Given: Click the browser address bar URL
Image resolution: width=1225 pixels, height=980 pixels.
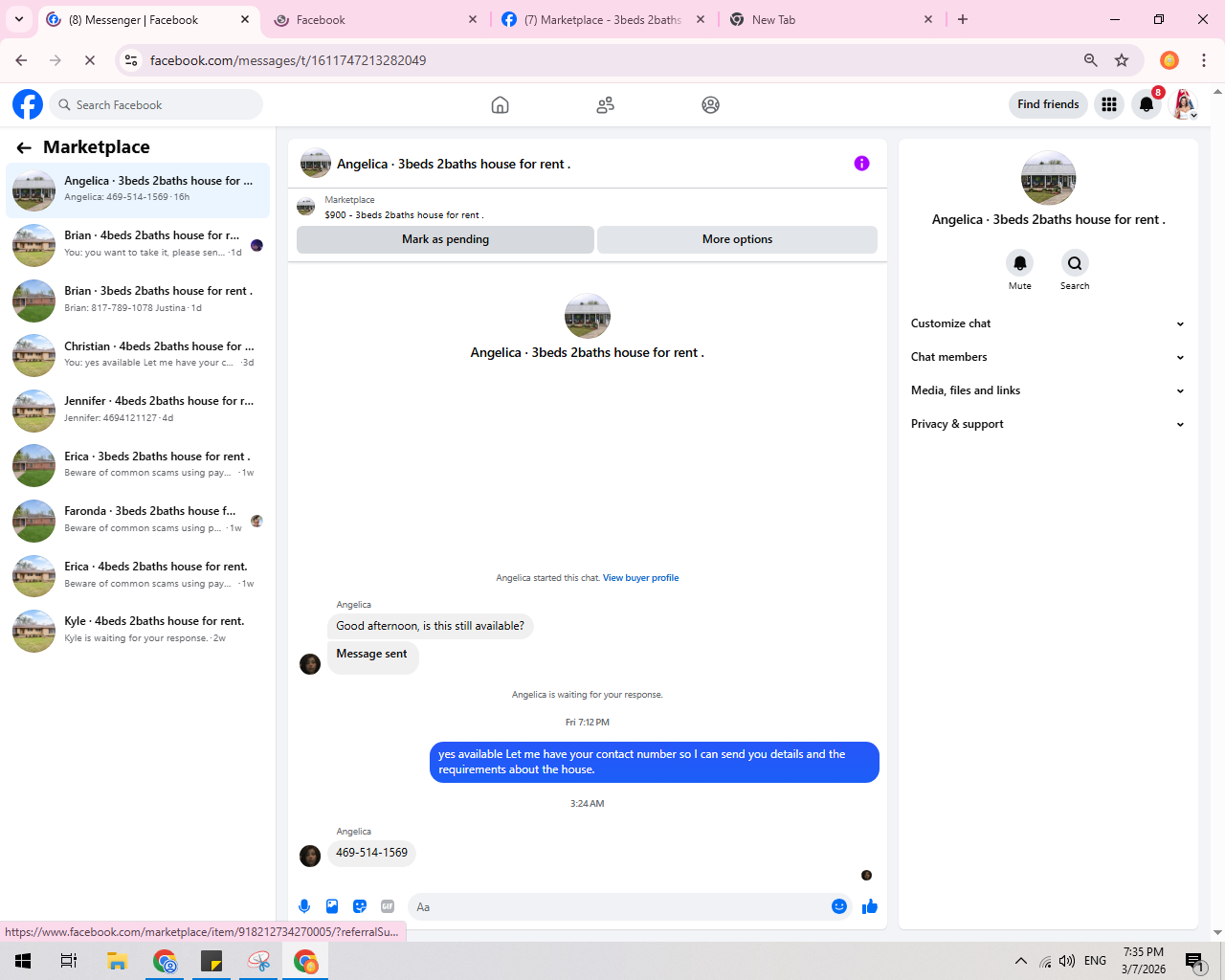Looking at the screenshot, I should (x=288, y=60).
